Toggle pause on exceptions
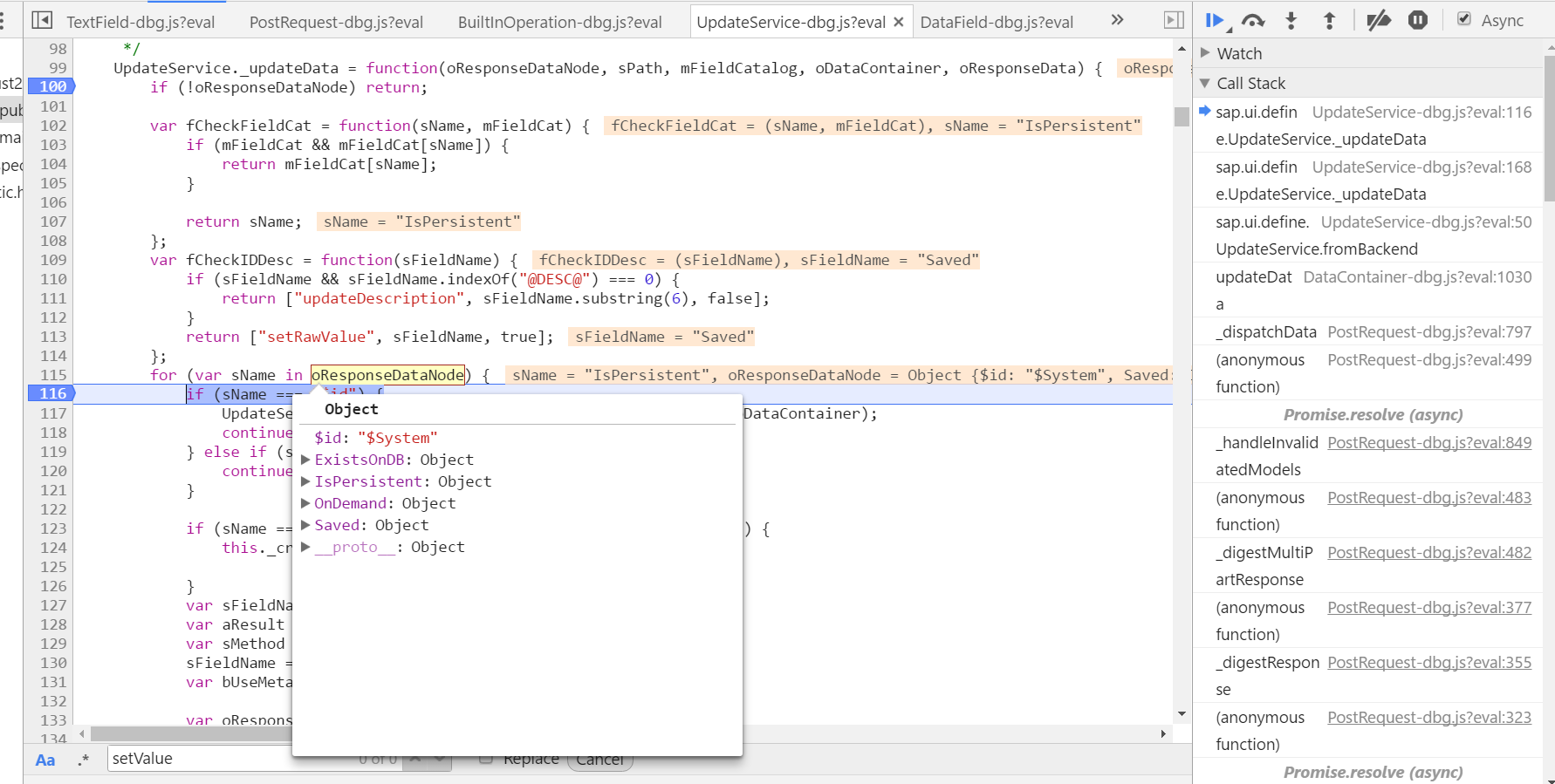Image resolution: width=1555 pixels, height=784 pixels. [x=1418, y=20]
